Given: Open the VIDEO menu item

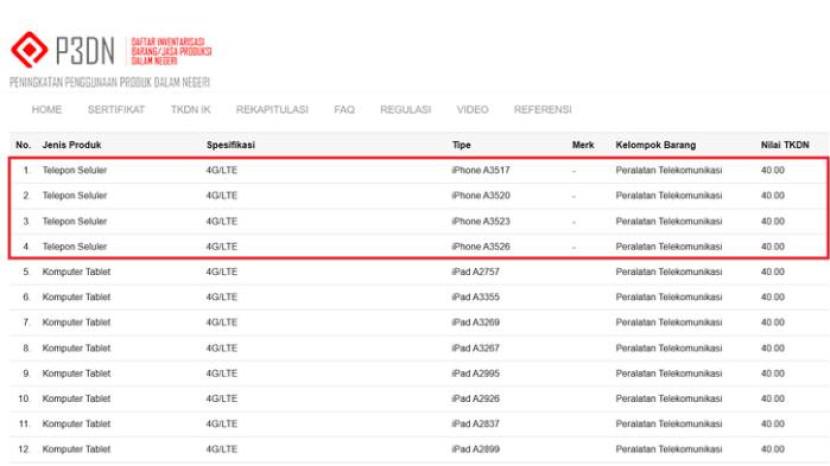Looking at the screenshot, I should [x=472, y=109].
